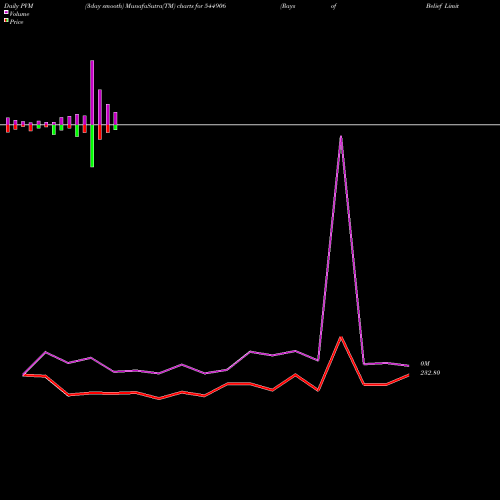Click the 'Volume' legend label
This screenshot has height=500, width=500.
(19, 14)
